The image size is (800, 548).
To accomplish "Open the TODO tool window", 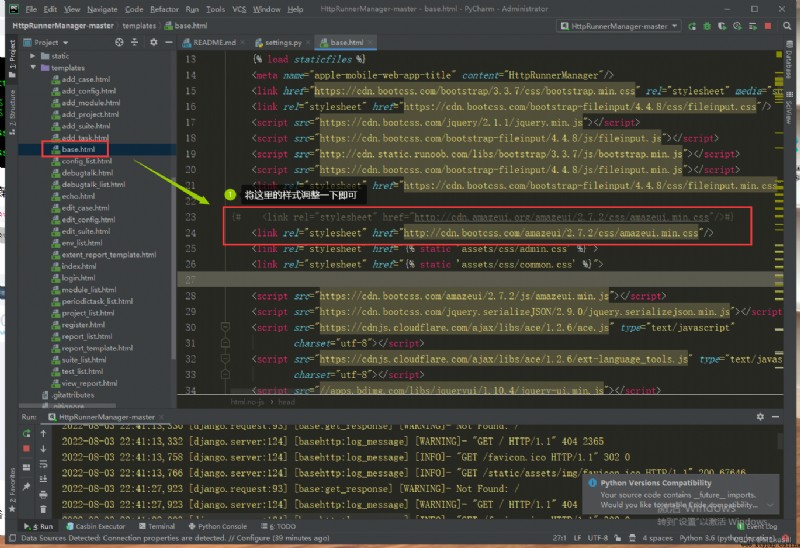I will tap(278, 526).
